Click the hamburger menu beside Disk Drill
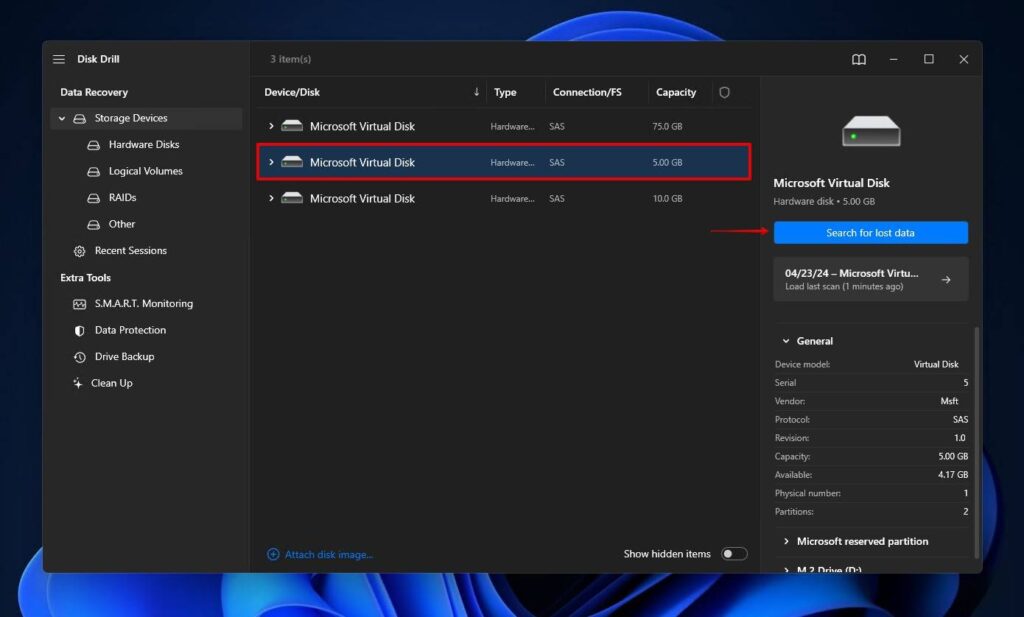 (x=58, y=58)
